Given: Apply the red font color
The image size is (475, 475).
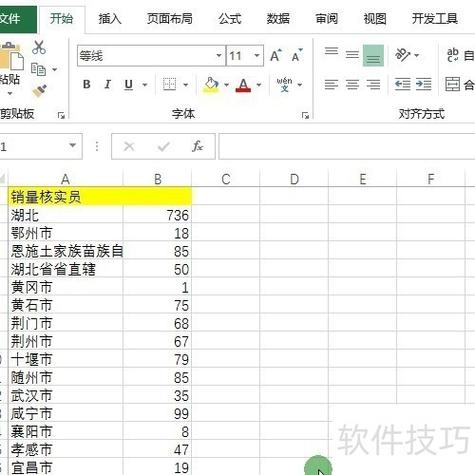Looking at the screenshot, I should point(243,85).
